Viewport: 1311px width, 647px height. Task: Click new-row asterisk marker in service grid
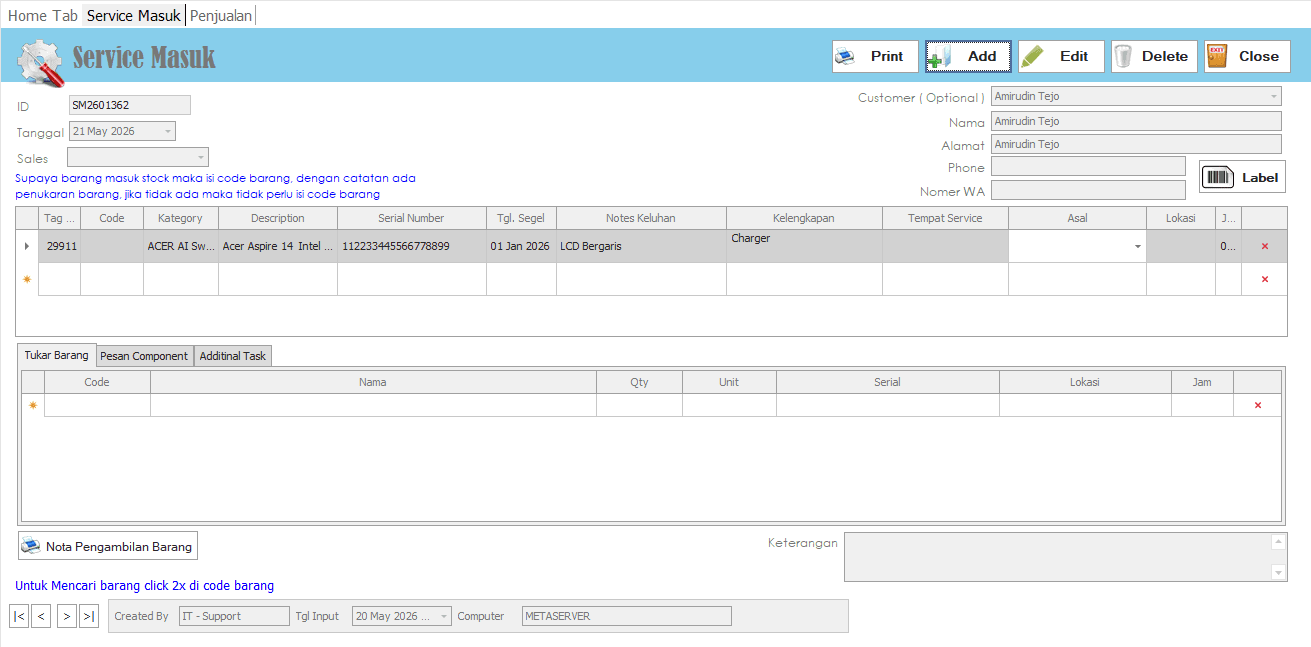pyautogui.click(x=27, y=279)
